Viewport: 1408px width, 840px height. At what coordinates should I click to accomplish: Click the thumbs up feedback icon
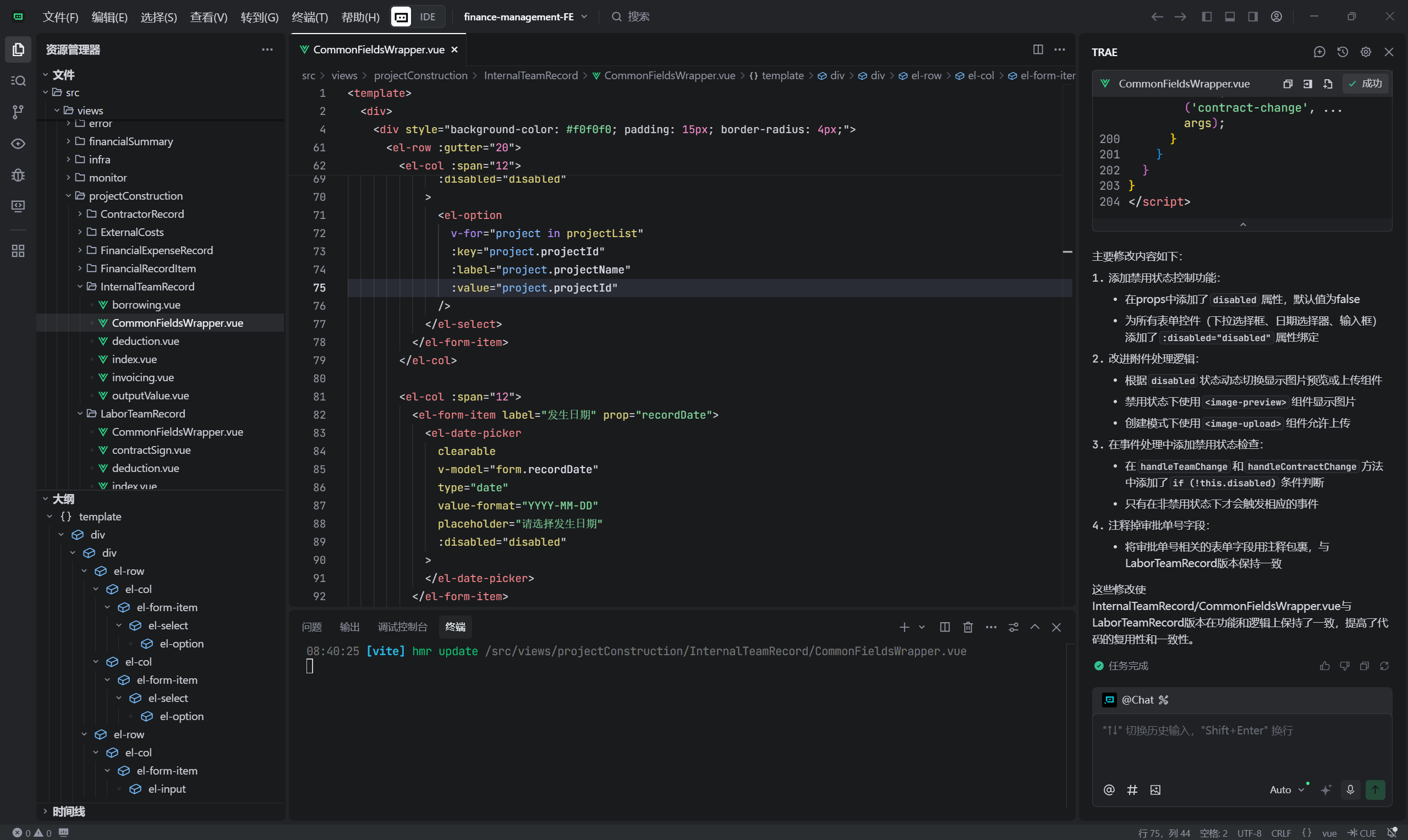click(x=1325, y=666)
